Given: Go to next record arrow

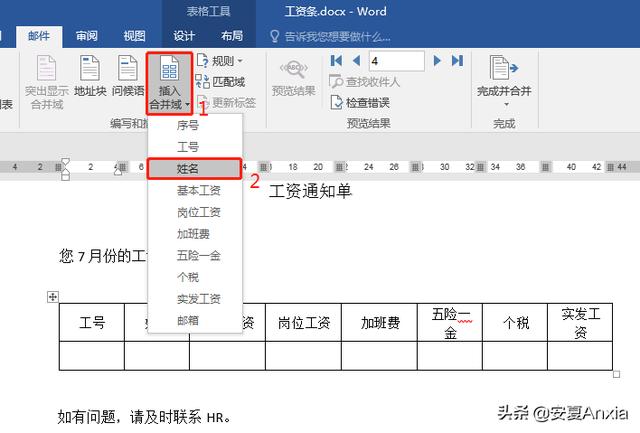Looking at the screenshot, I should tap(437, 61).
